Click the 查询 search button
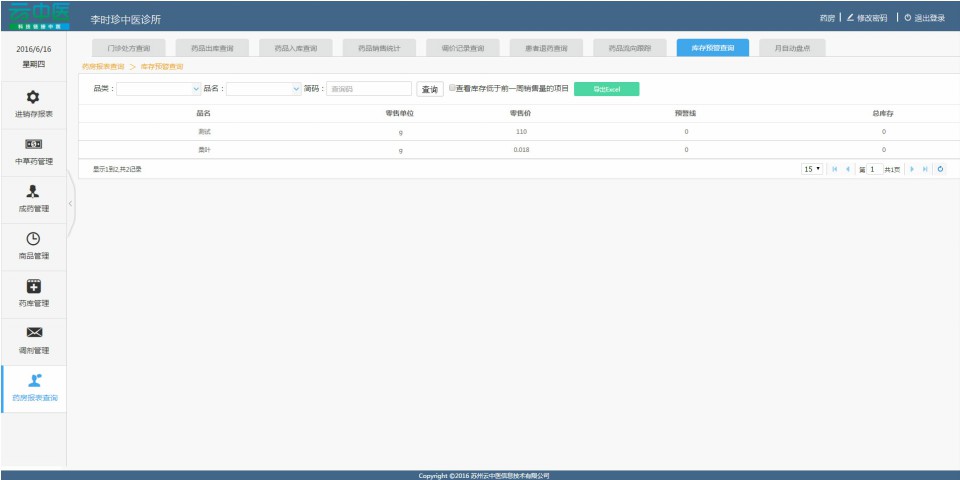960x480 pixels. (430, 89)
